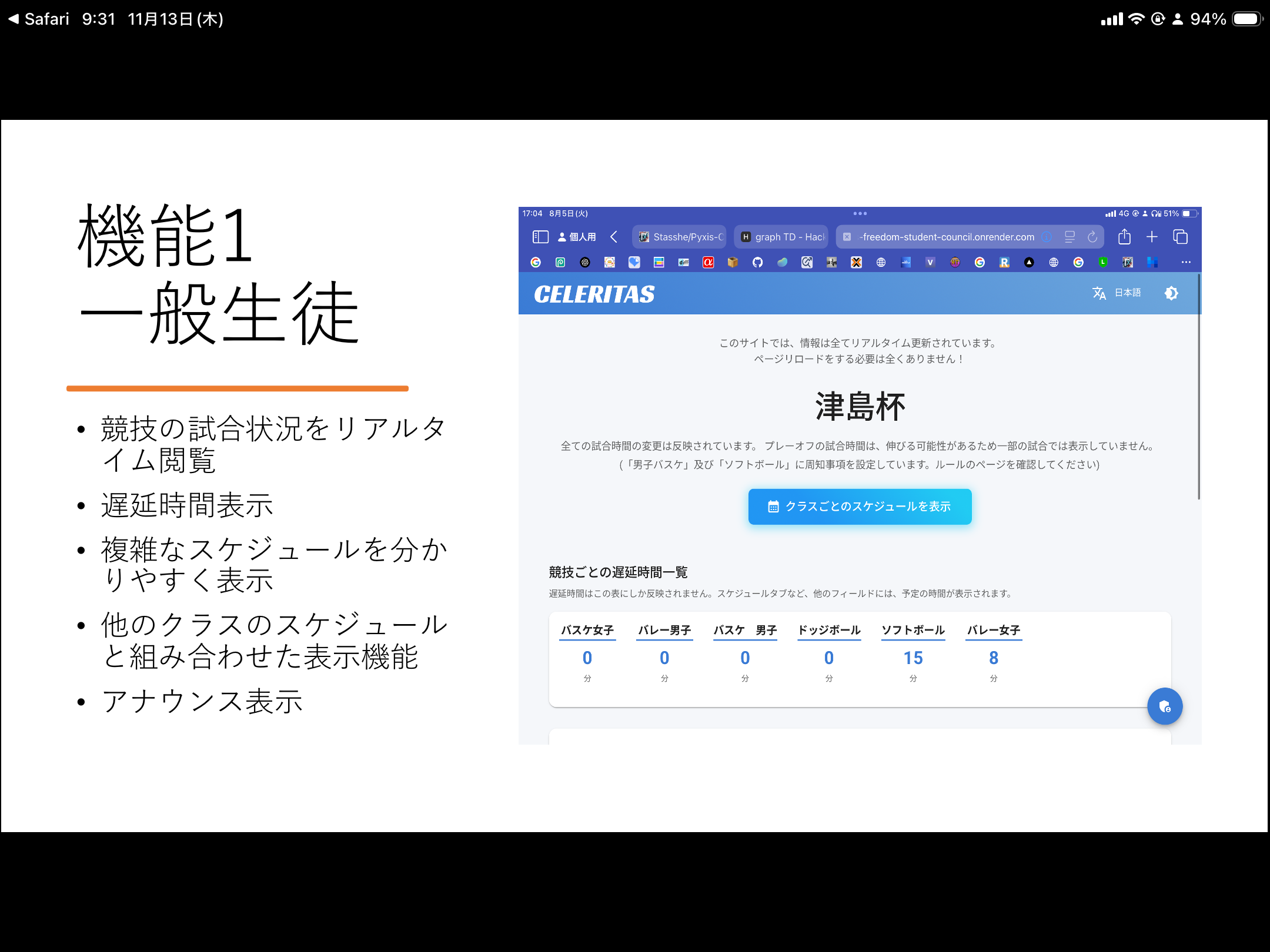
Task: Toggle dark mode with the moon icon
Action: point(1171,293)
